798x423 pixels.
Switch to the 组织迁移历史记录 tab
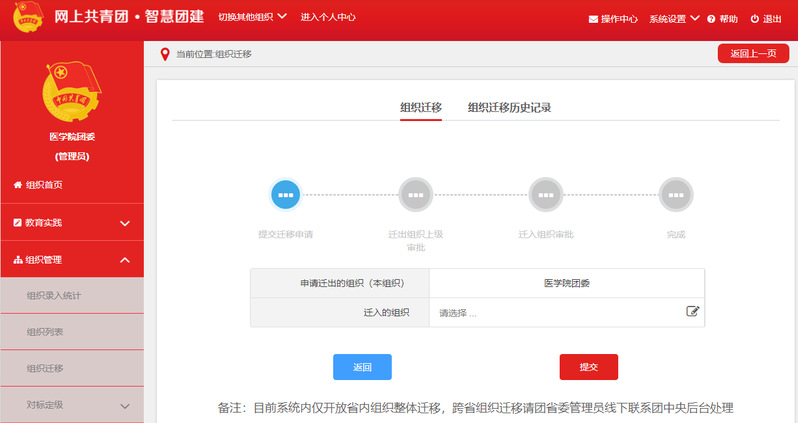[x=509, y=108]
